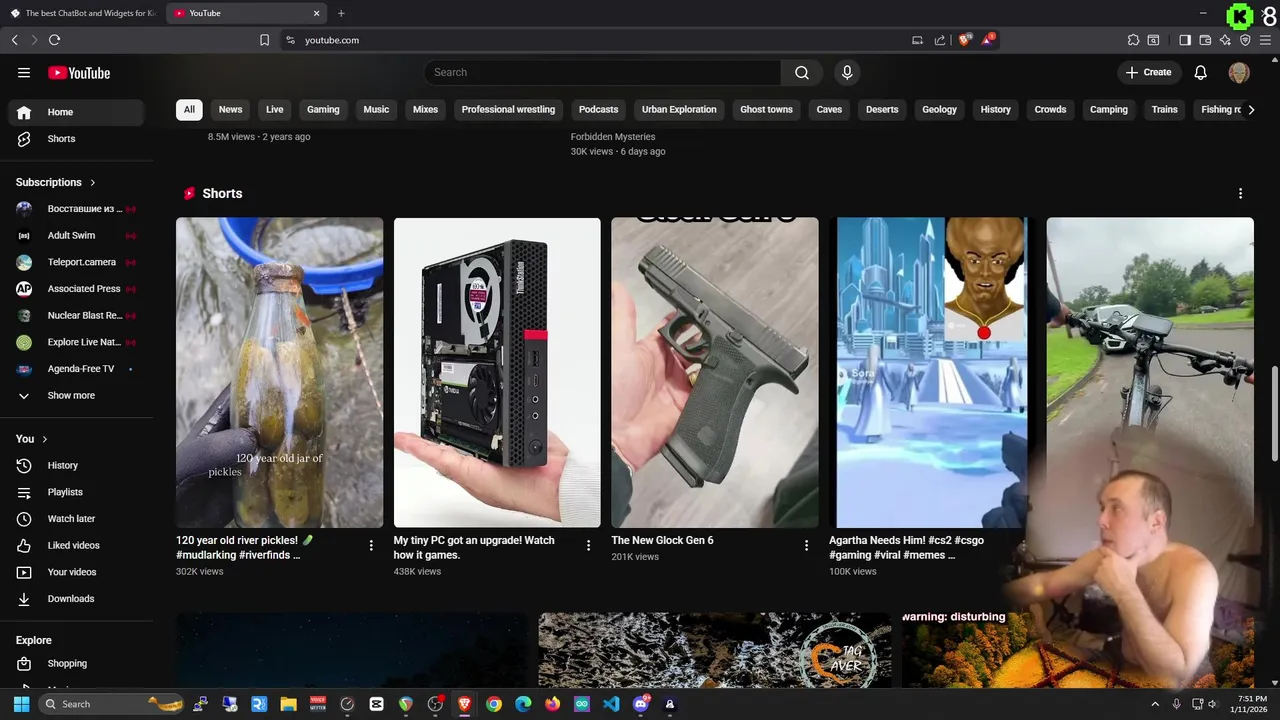Play the tiny PC upgrade short

[x=497, y=372]
